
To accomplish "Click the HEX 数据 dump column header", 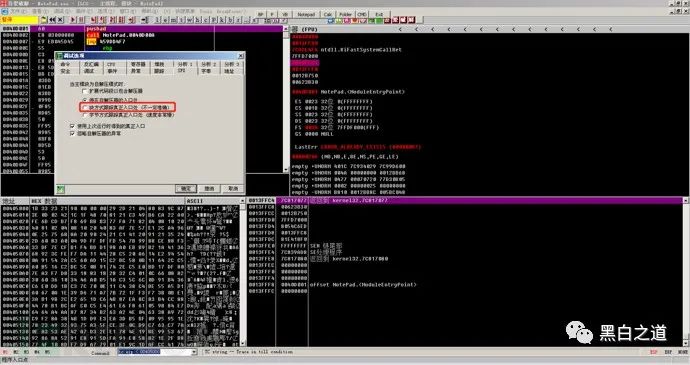I will (x=107, y=201).
